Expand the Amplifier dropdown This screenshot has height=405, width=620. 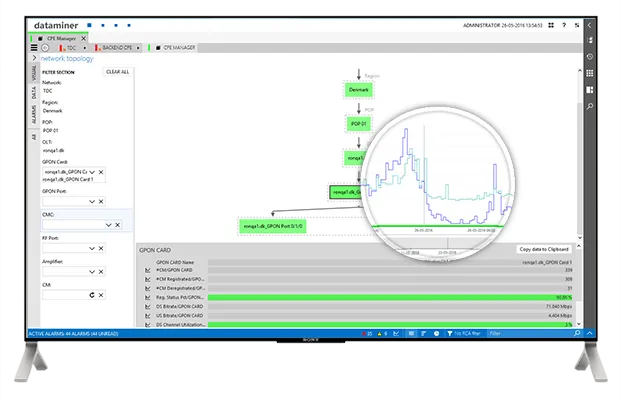pos(92,272)
